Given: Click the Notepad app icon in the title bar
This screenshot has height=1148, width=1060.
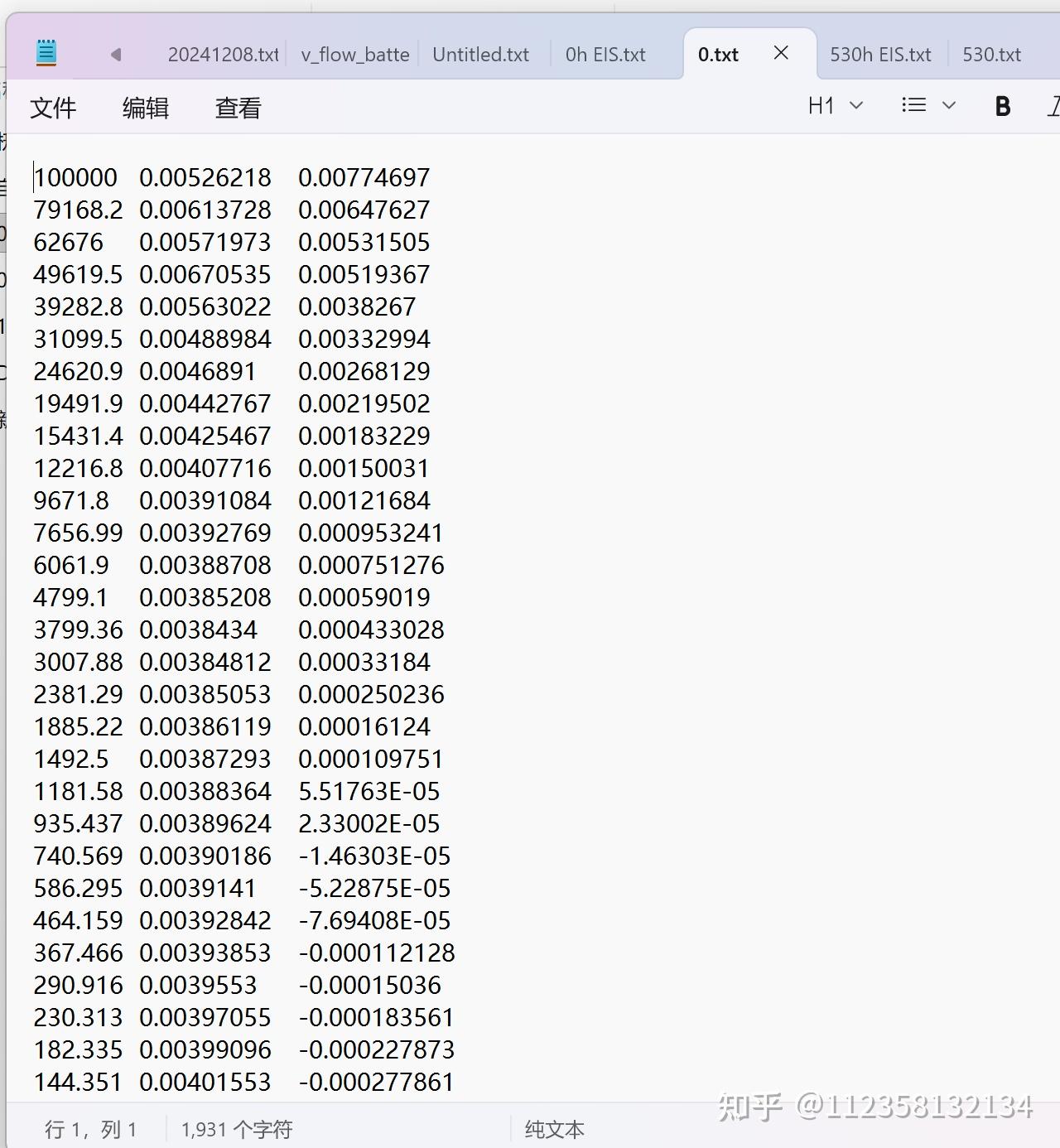Looking at the screenshot, I should tap(46, 52).
